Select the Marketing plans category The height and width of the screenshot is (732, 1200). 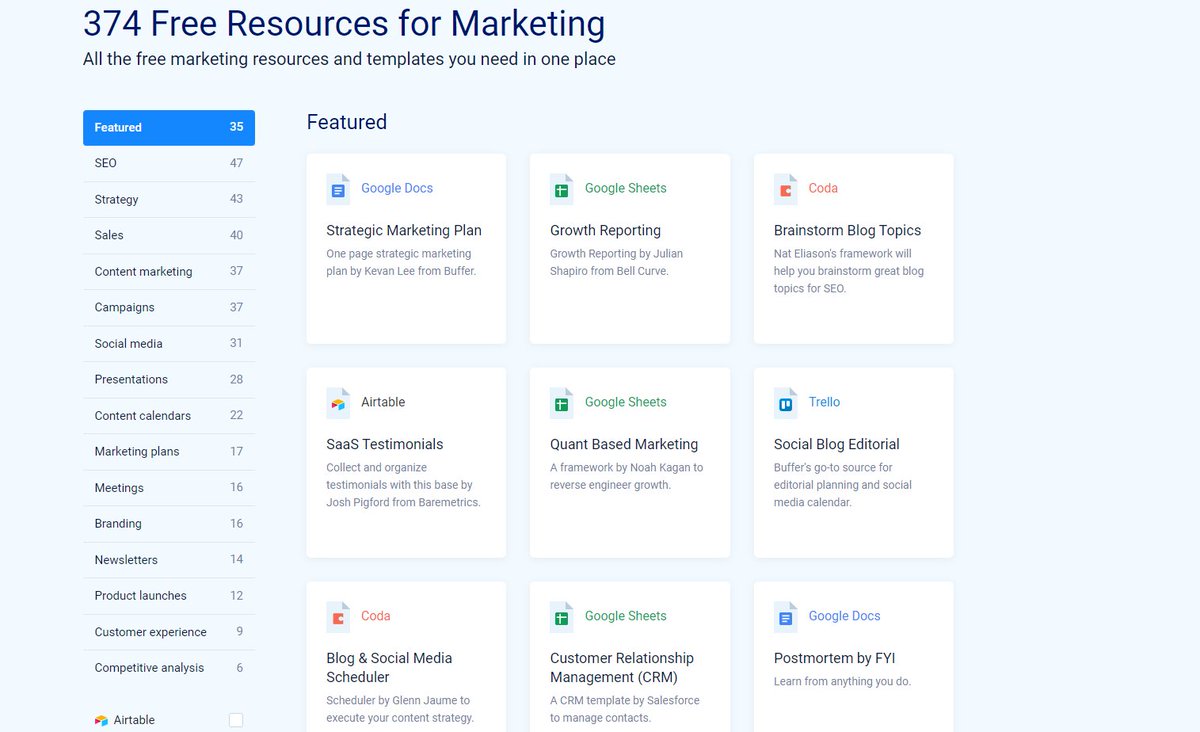(169, 451)
